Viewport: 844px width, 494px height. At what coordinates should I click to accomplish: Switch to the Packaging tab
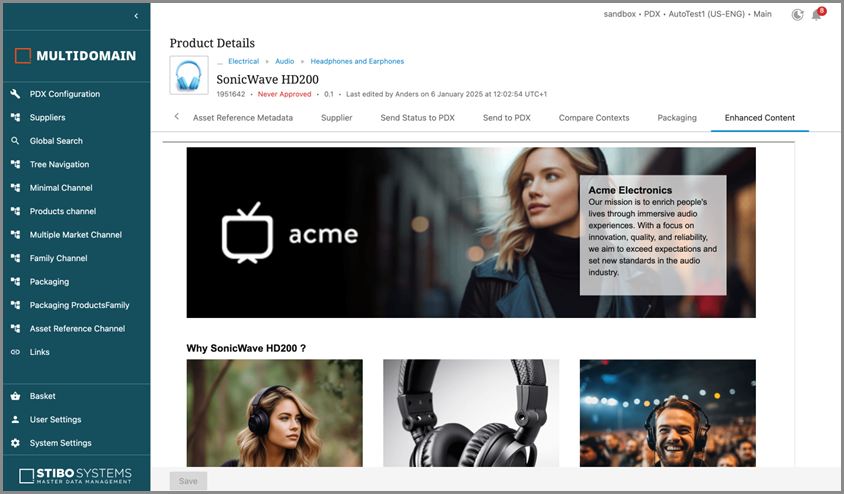pos(677,117)
